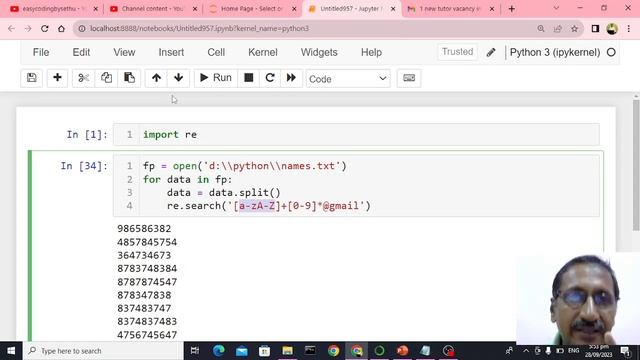
Task: Show hidden system tray icons
Action: click(x=526, y=351)
